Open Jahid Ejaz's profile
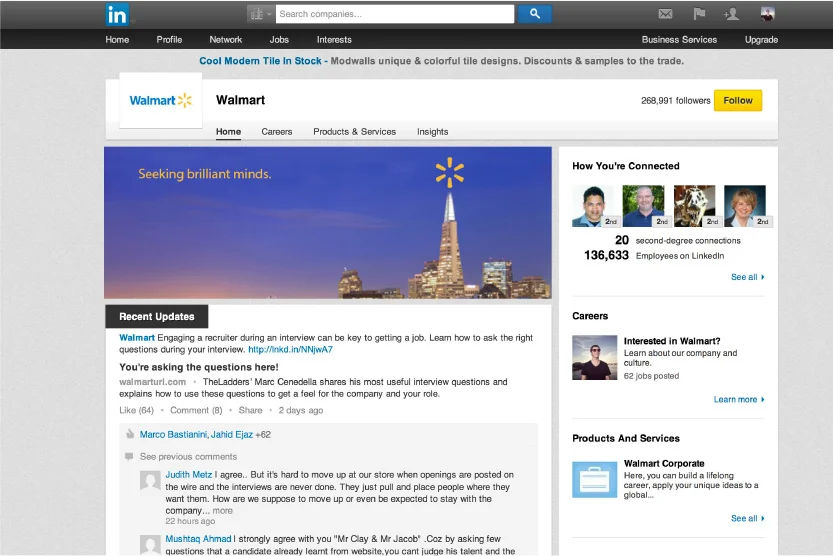Image resolution: width=833 pixels, height=556 pixels. point(232,434)
